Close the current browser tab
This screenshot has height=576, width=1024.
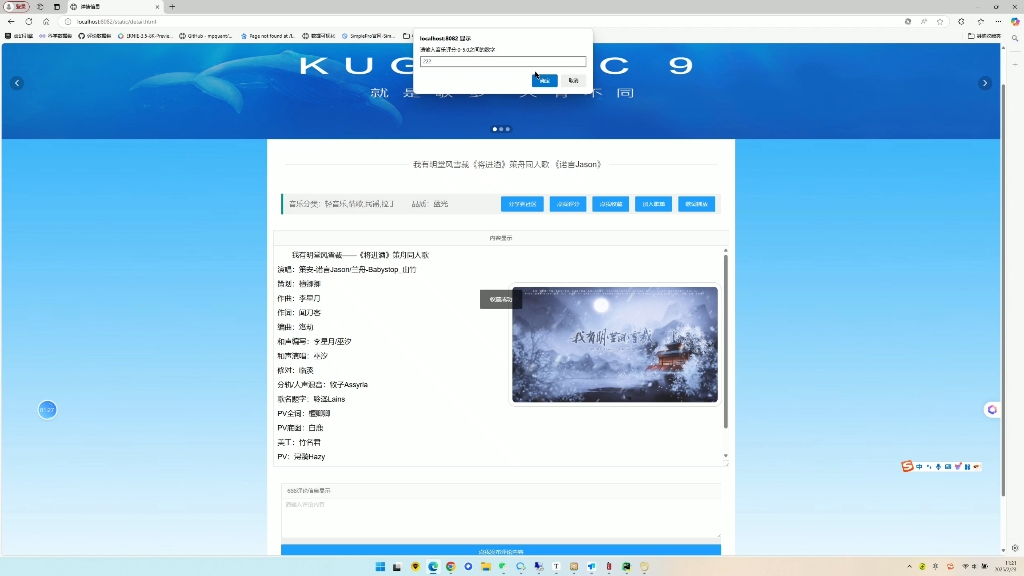tap(157, 7)
